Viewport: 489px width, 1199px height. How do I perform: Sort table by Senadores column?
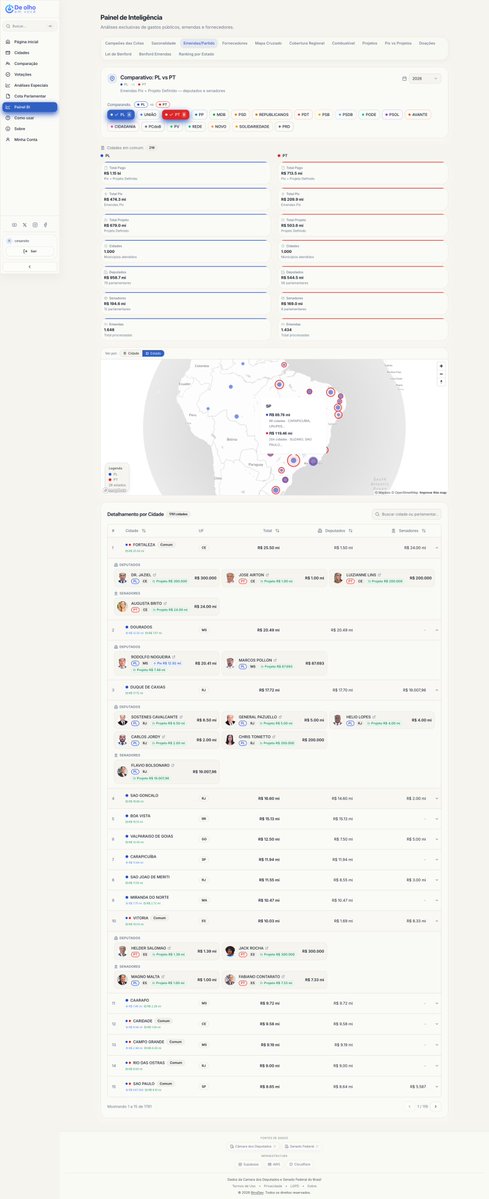coord(409,530)
